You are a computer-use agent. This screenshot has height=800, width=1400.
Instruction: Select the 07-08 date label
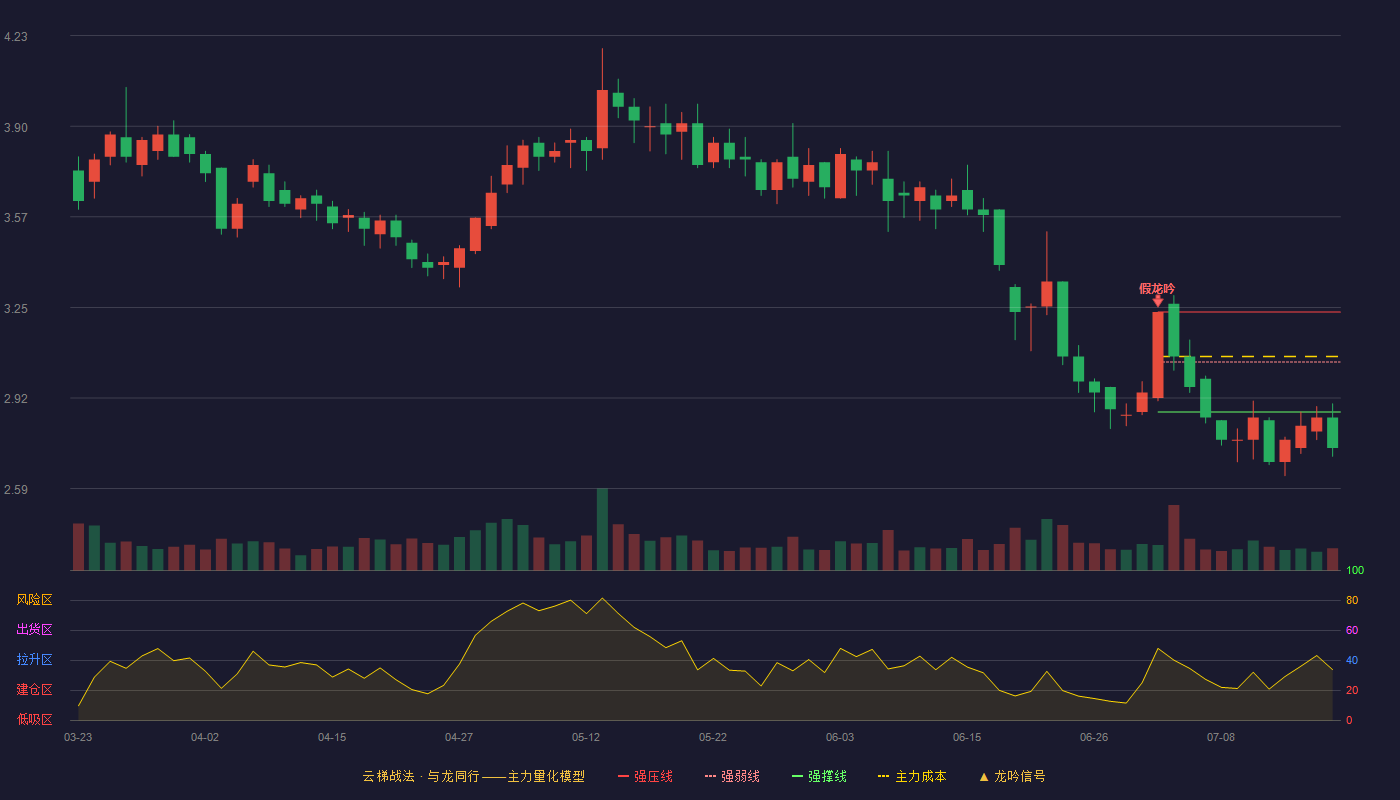point(1221,737)
